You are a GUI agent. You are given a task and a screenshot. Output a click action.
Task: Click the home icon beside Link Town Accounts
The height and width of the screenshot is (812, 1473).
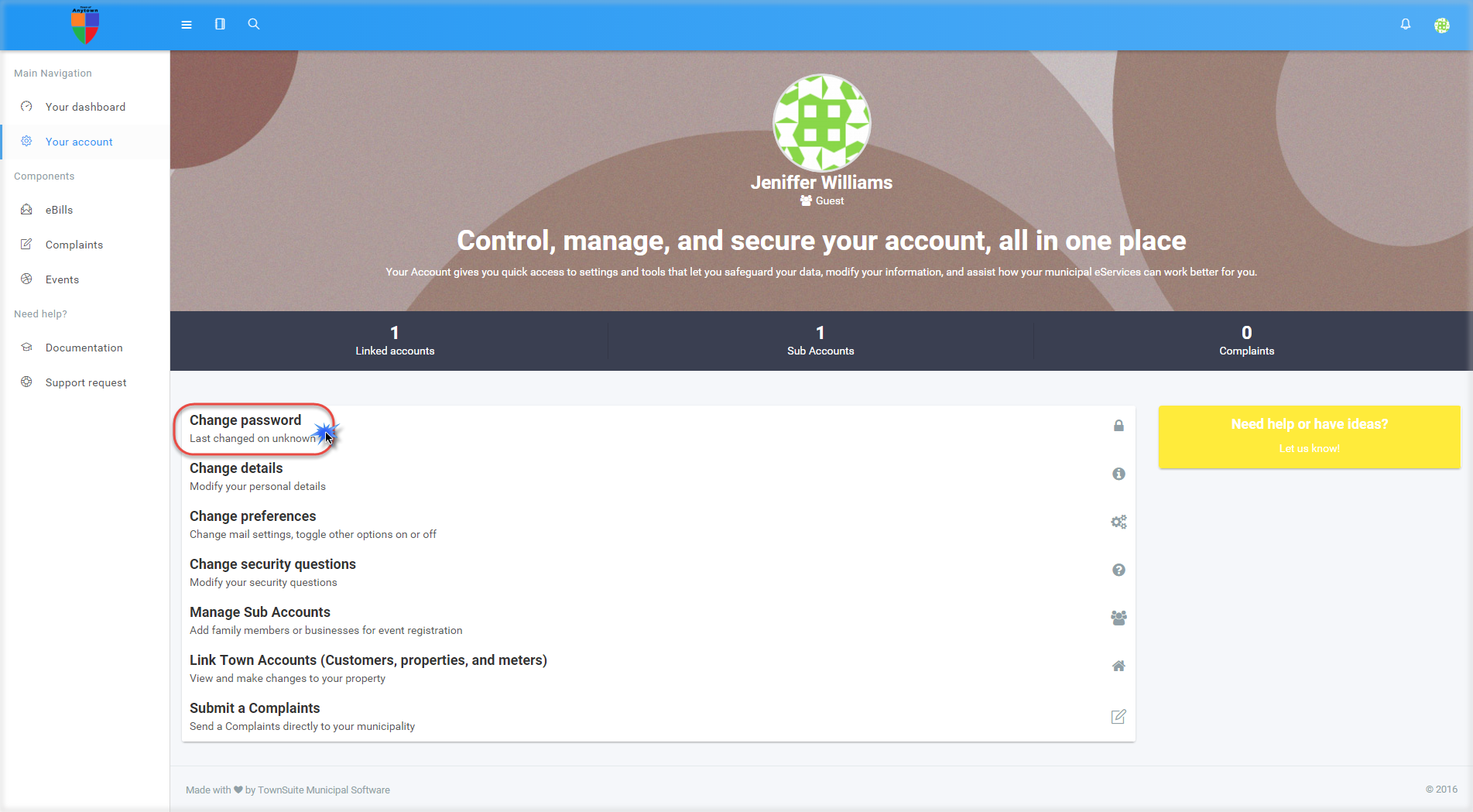tap(1118, 666)
